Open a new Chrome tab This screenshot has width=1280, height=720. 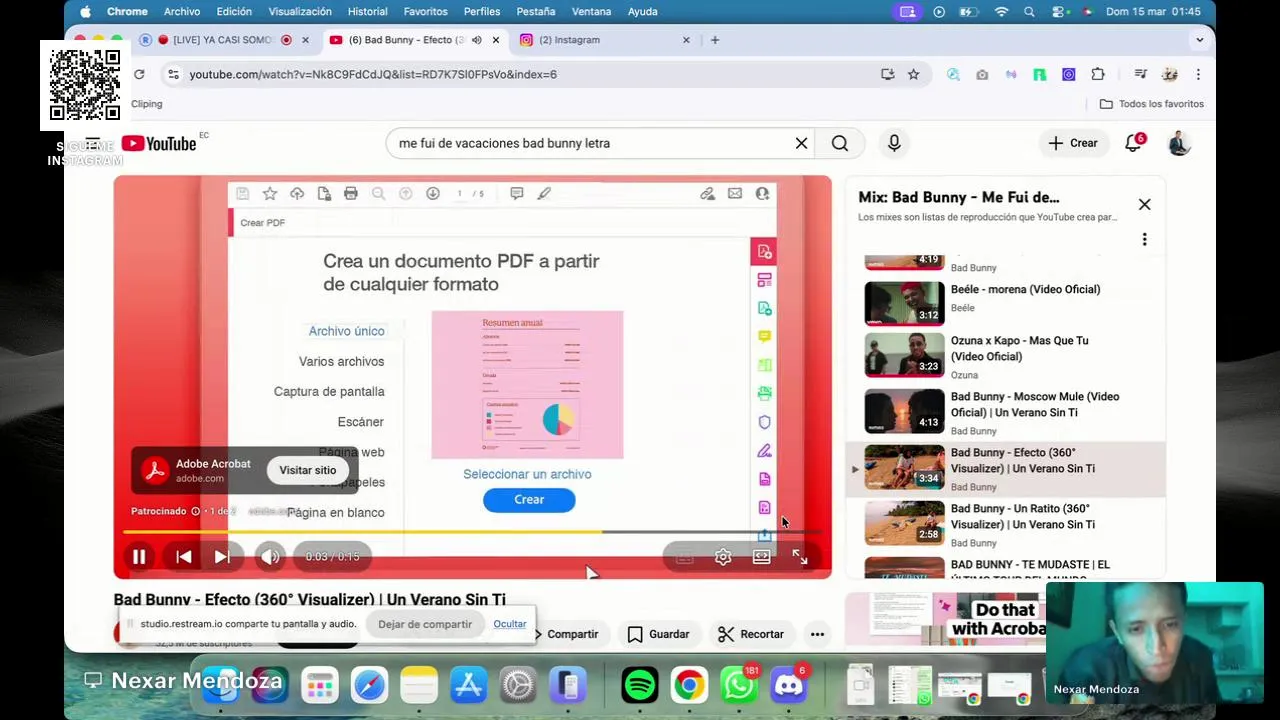(714, 40)
